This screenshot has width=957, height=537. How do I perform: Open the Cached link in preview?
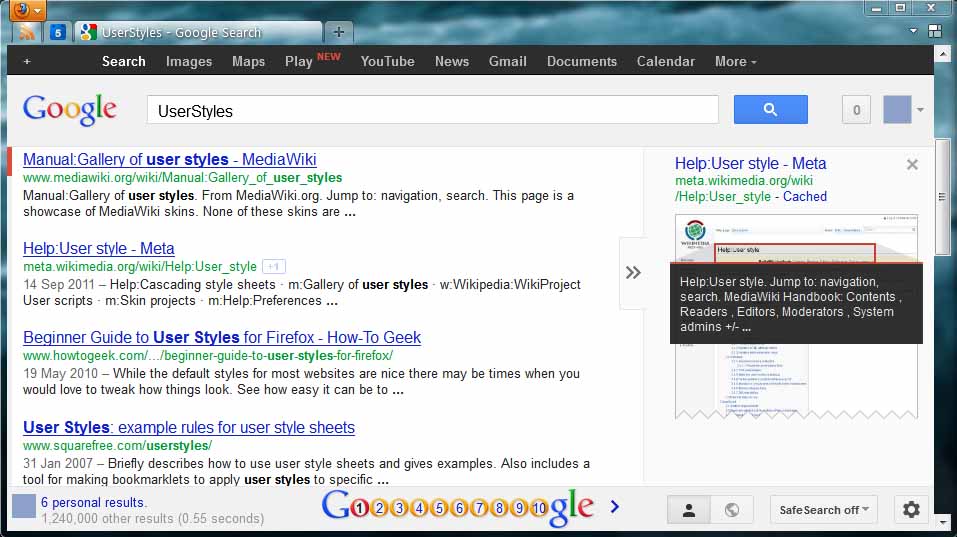coord(805,197)
